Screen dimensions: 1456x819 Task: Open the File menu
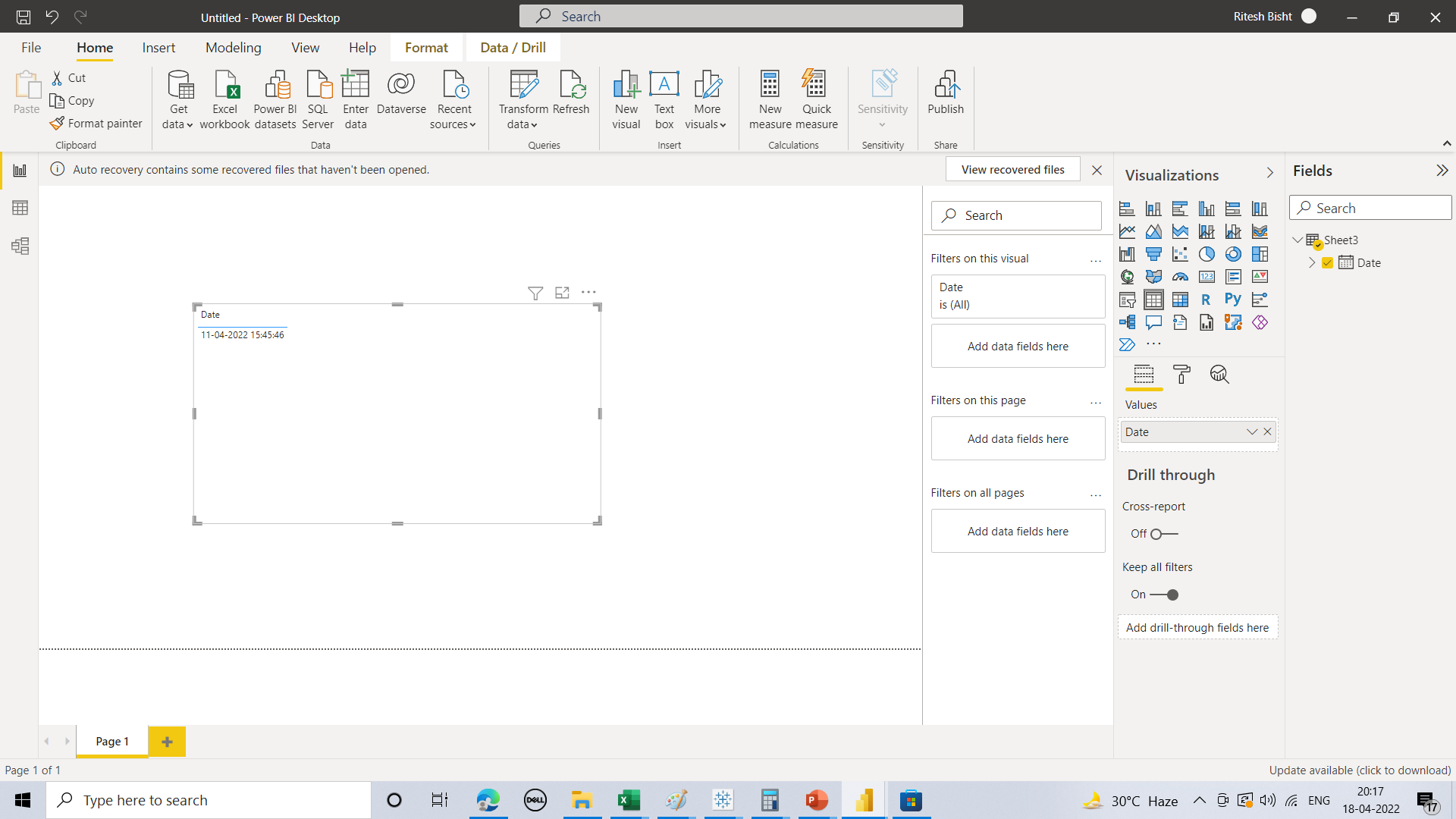pos(31,48)
